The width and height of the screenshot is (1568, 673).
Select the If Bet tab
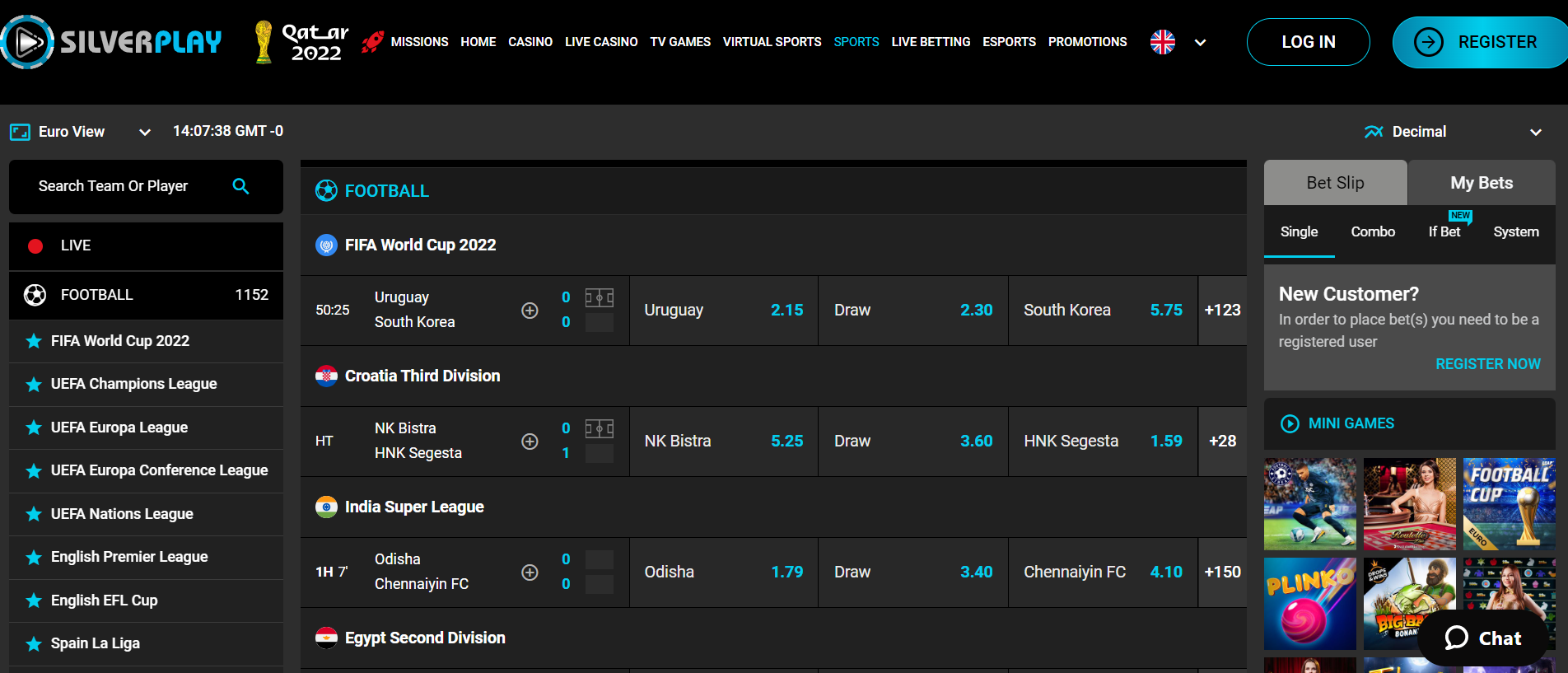(x=1444, y=232)
